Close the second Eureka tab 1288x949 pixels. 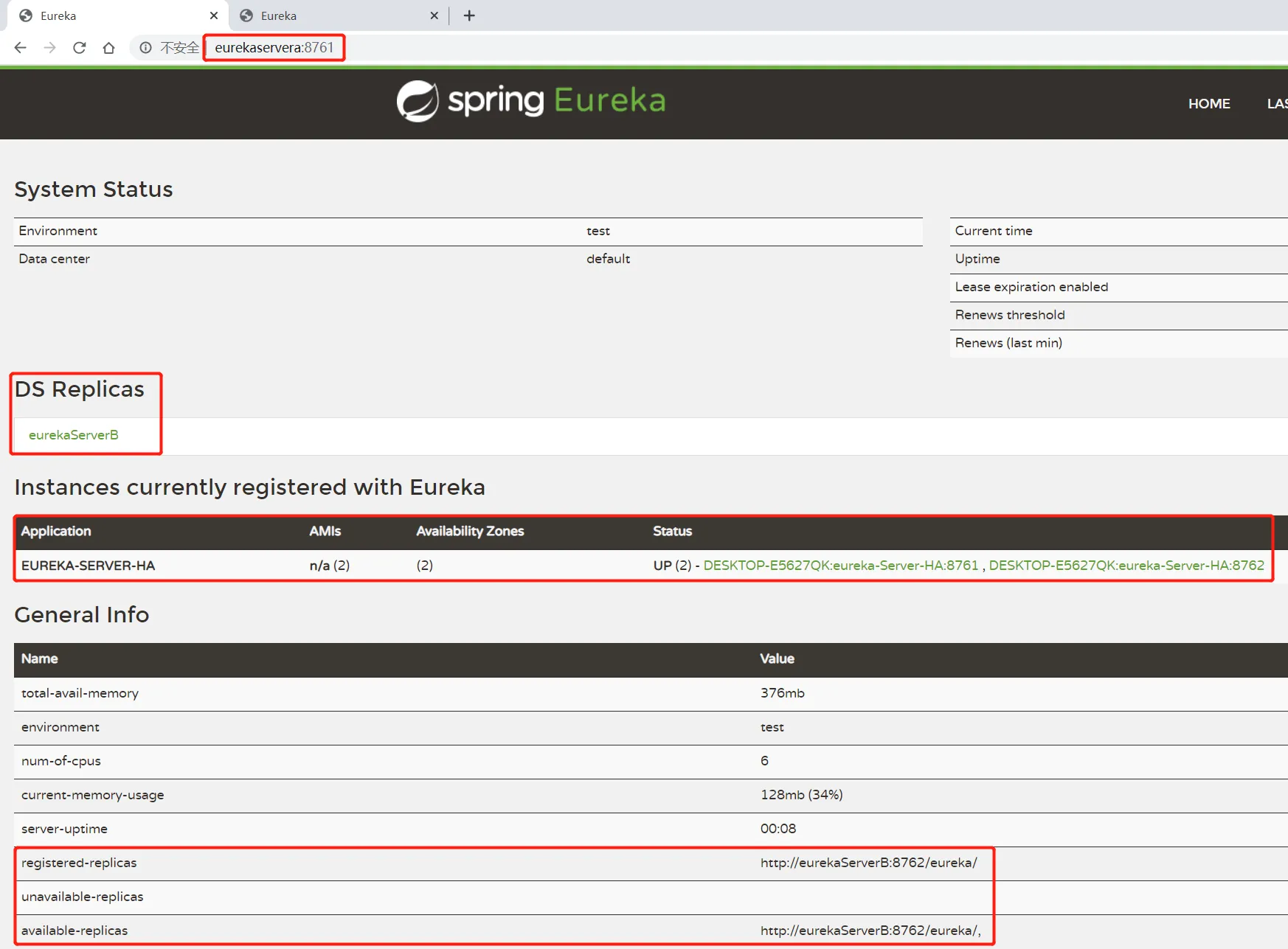tap(434, 15)
